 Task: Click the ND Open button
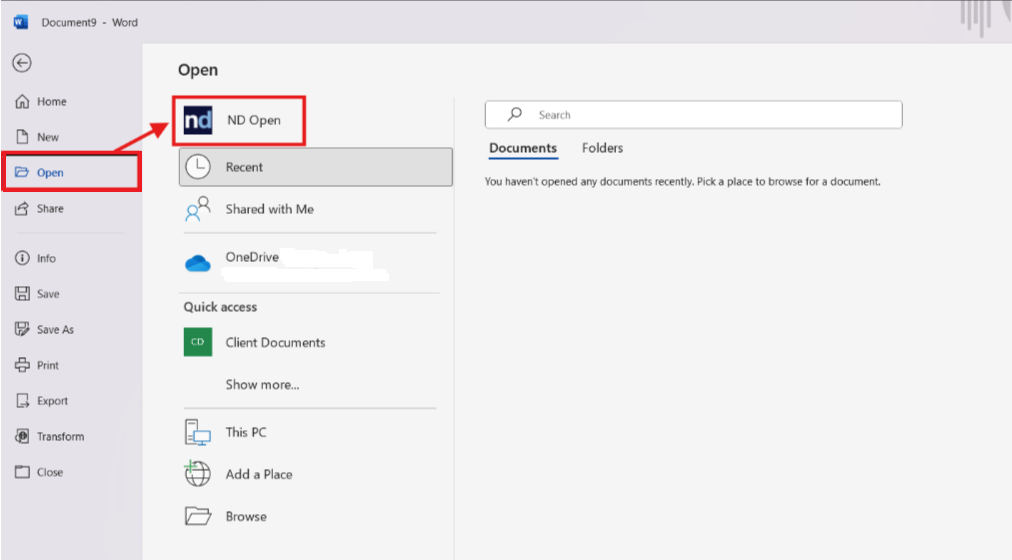(x=239, y=121)
